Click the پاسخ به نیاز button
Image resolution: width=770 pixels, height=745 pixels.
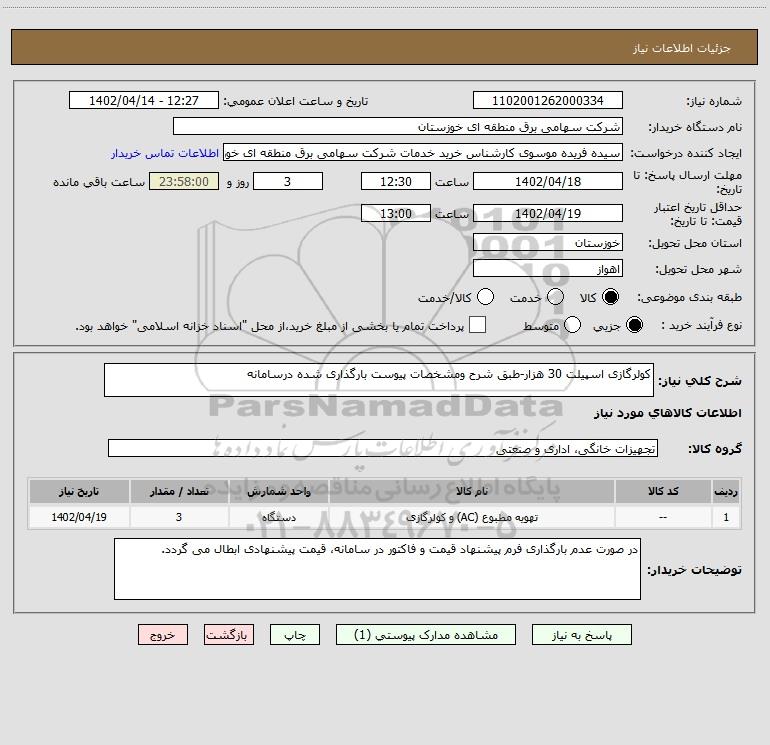[582, 635]
